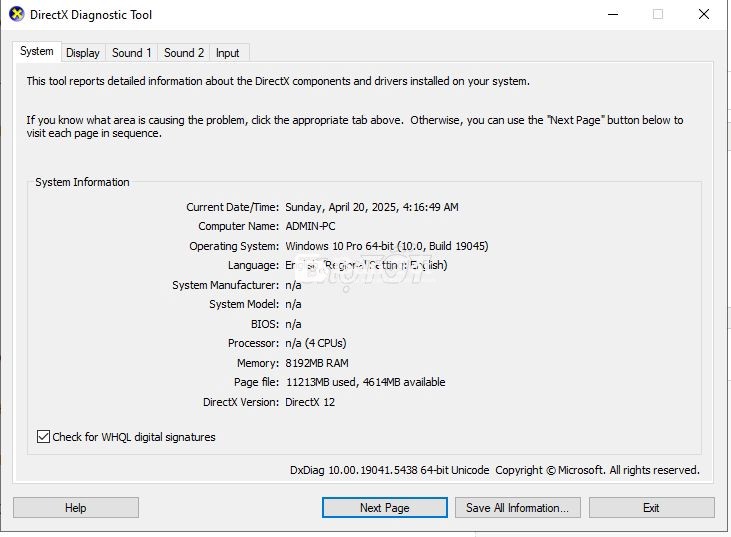The width and height of the screenshot is (731, 537).
Task: Click the Help button
Action: pyautogui.click(x=76, y=508)
